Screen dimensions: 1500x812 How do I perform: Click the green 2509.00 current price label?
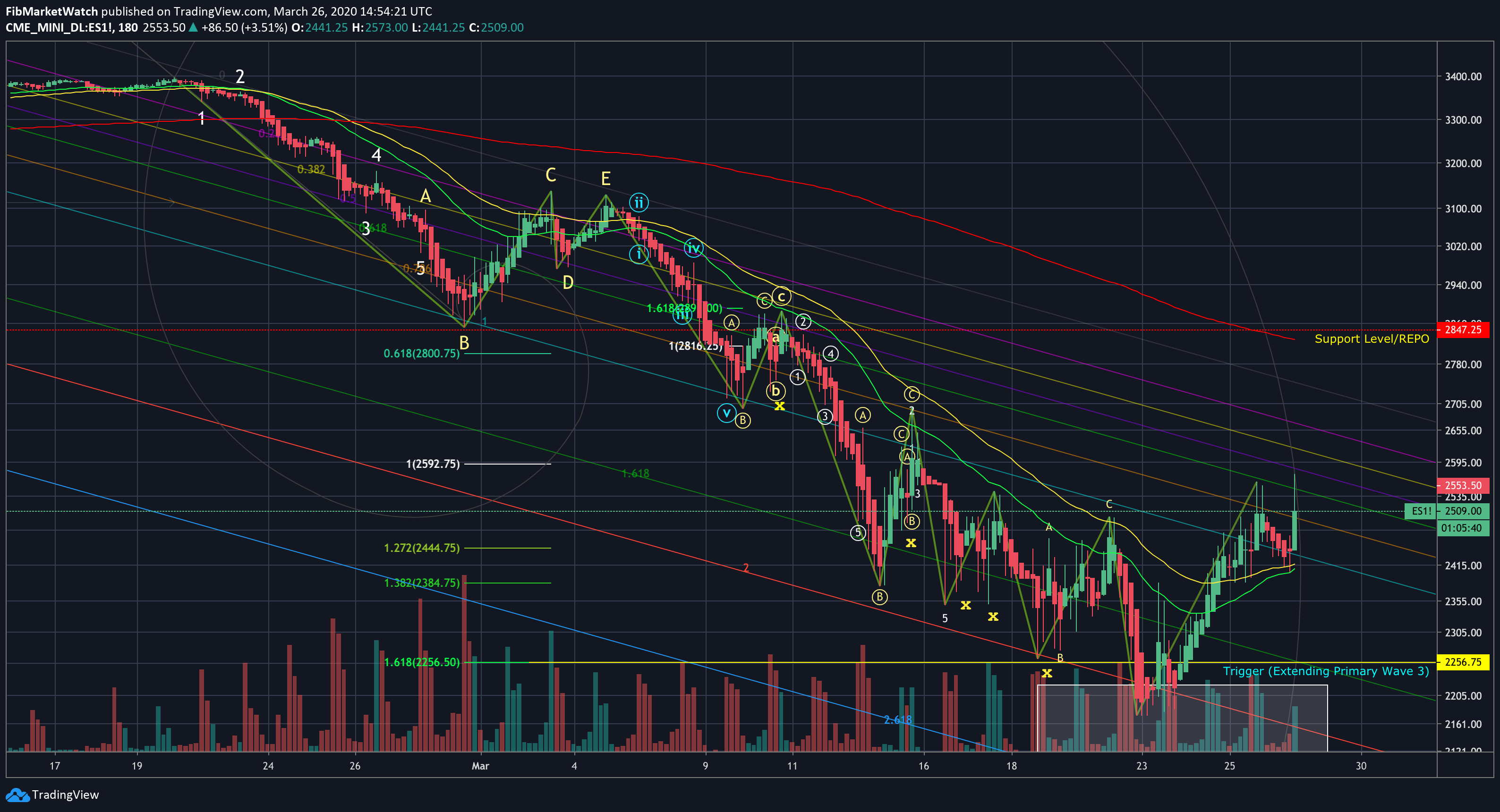pos(1463,511)
